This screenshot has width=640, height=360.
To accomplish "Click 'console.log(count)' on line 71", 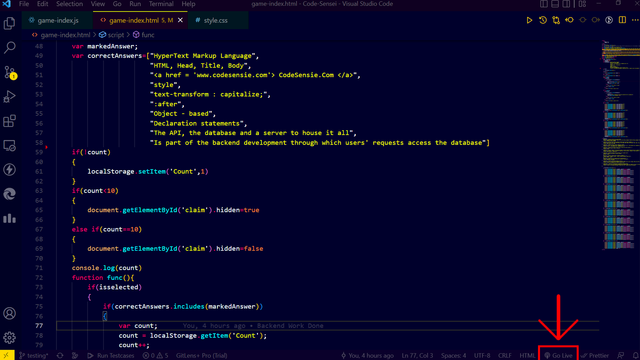I will [x=107, y=268].
